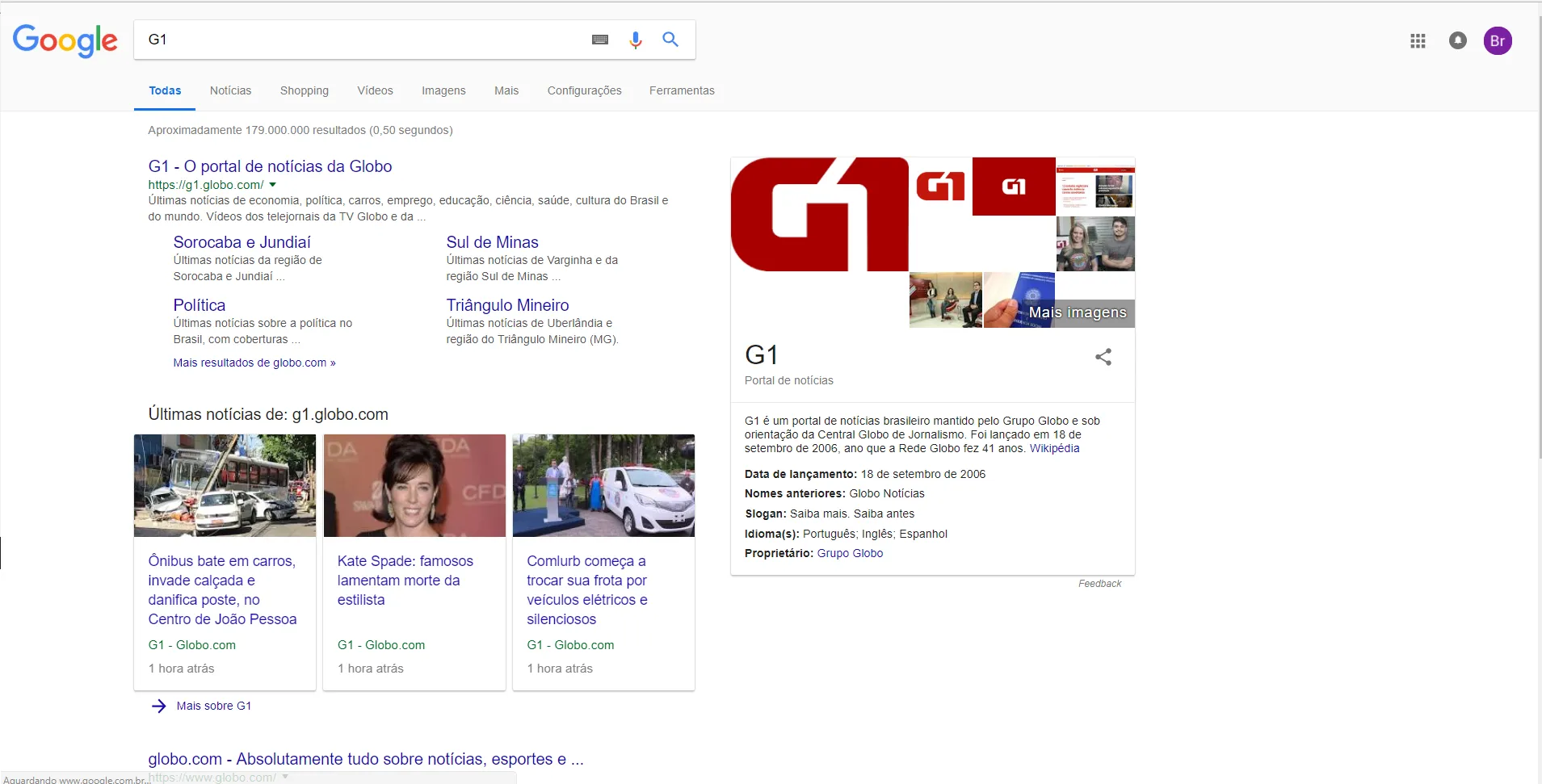Start voice search with microphone icon
Image resolution: width=1542 pixels, height=784 pixels.
point(636,40)
